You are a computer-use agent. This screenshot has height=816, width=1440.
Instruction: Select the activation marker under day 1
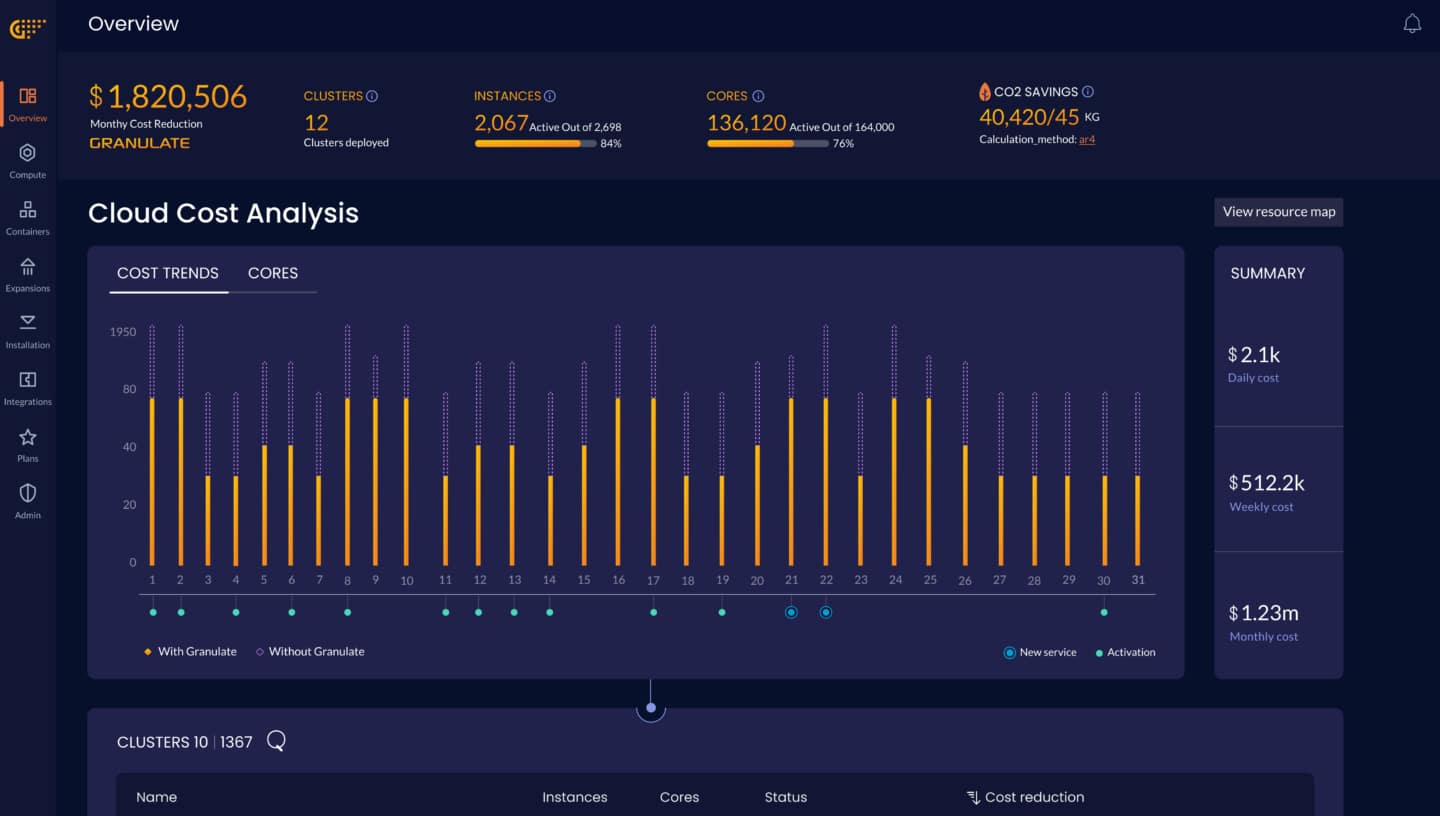click(152, 612)
